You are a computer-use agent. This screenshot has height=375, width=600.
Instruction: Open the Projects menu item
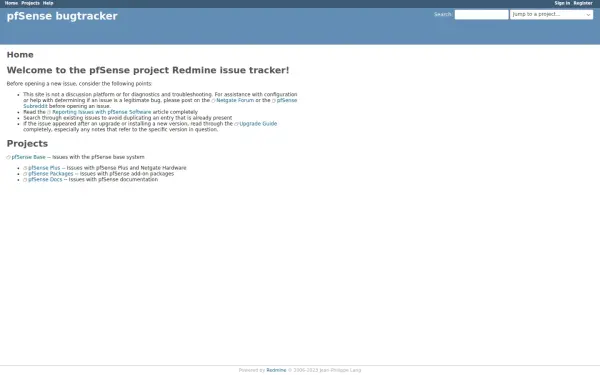point(30,3)
